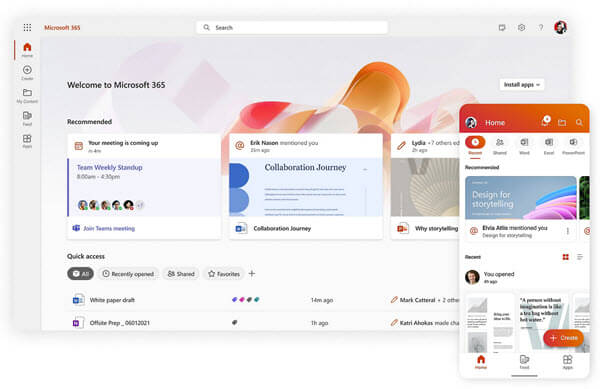The image size is (600, 389).
Task: Open notifications bell in mobile panel
Action: tap(545, 122)
